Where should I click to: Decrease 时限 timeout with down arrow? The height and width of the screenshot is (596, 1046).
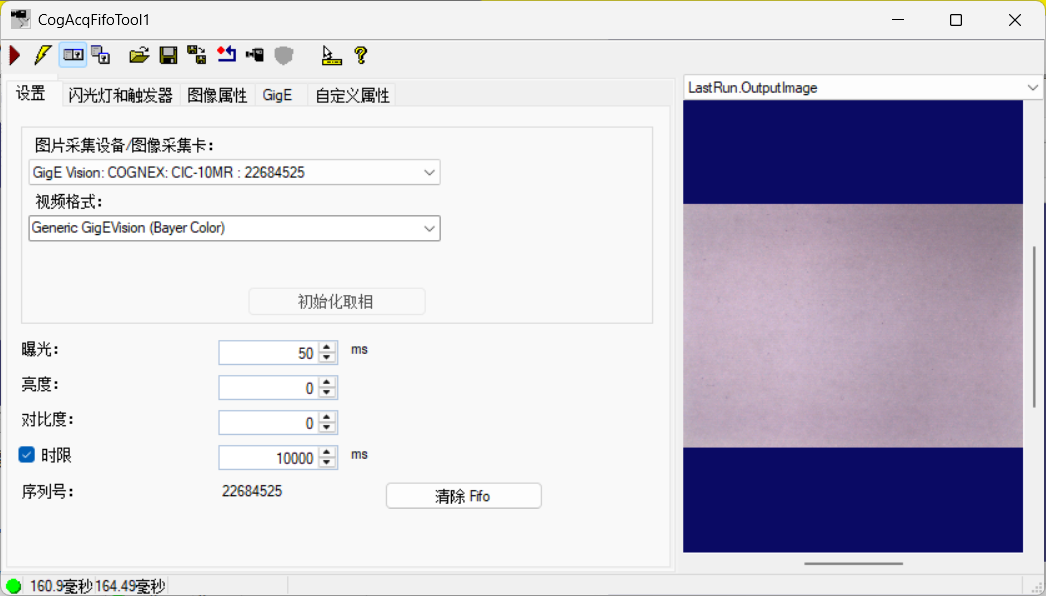327,463
